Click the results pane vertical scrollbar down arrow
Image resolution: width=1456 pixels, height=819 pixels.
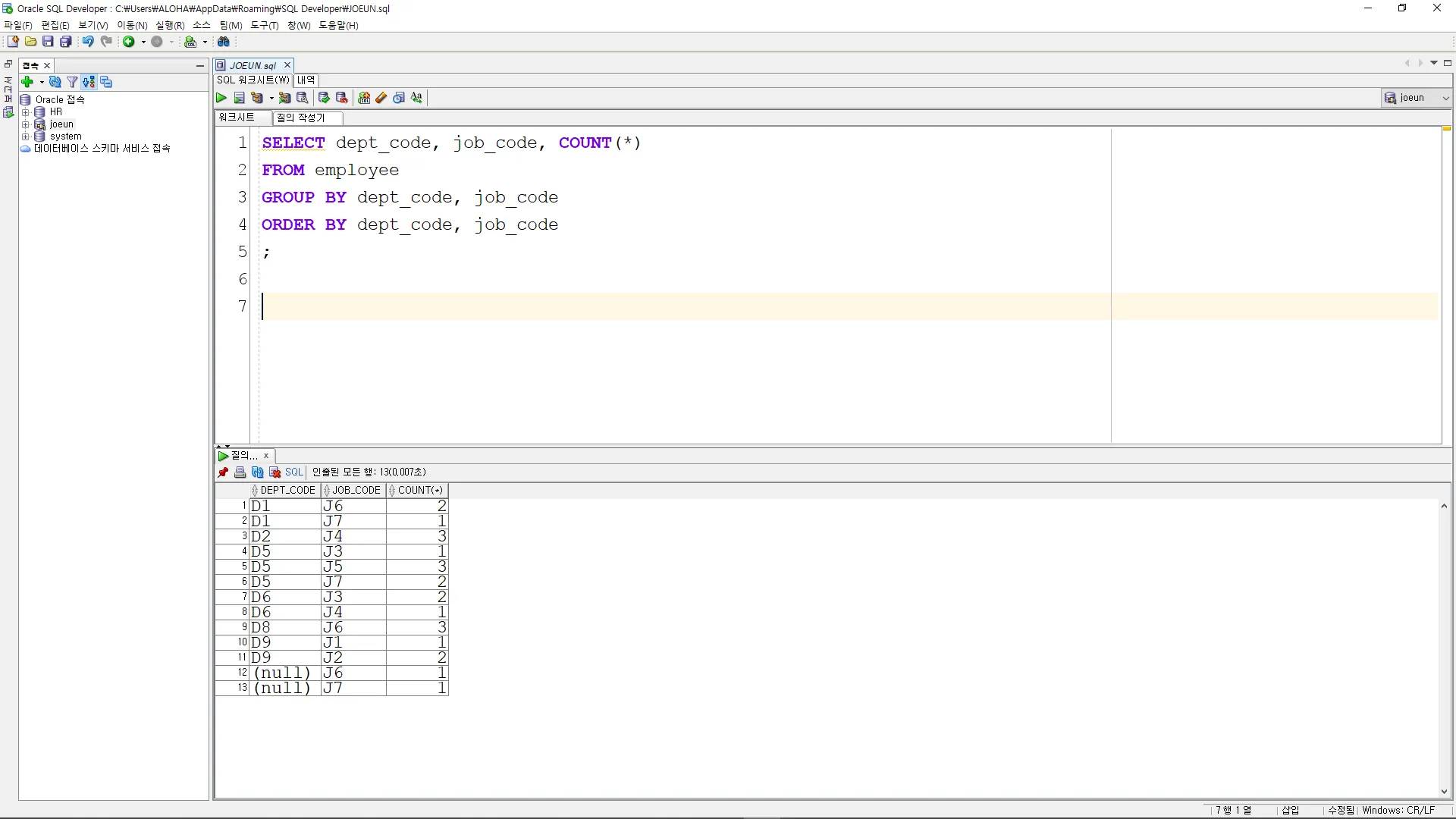(1444, 792)
